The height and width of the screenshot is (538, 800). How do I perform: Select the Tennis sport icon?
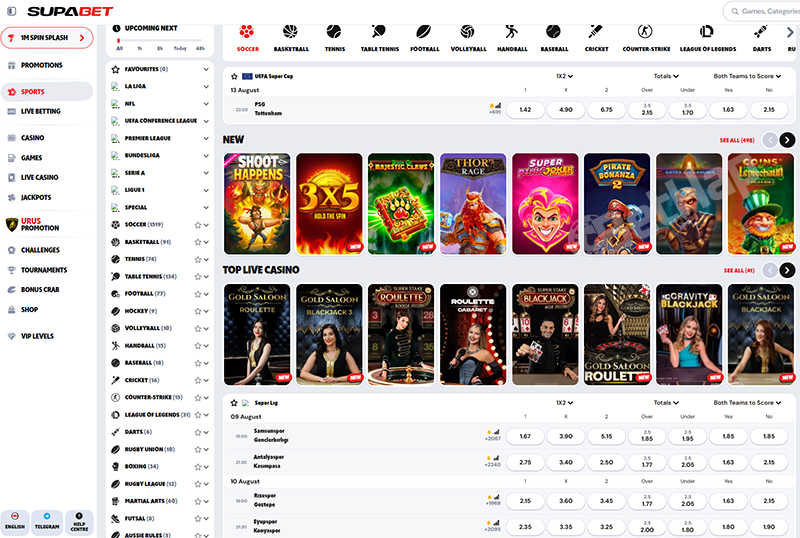334,32
